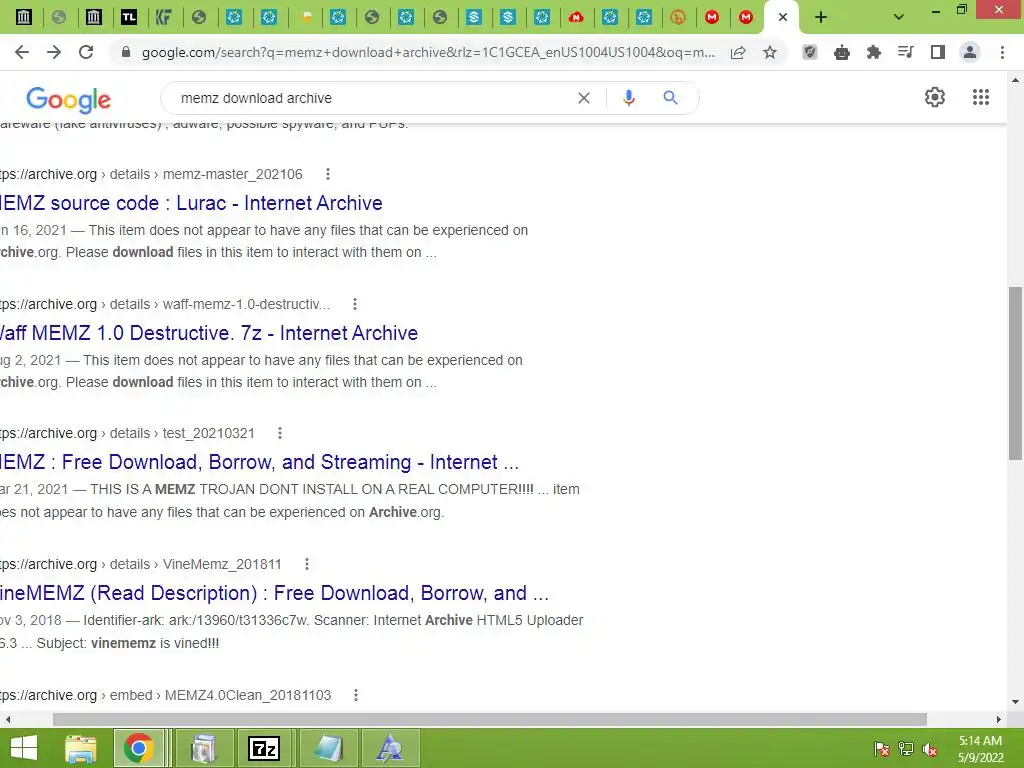Open the Google apps grid
The image size is (1024, 768).
(x=981, y=97)
